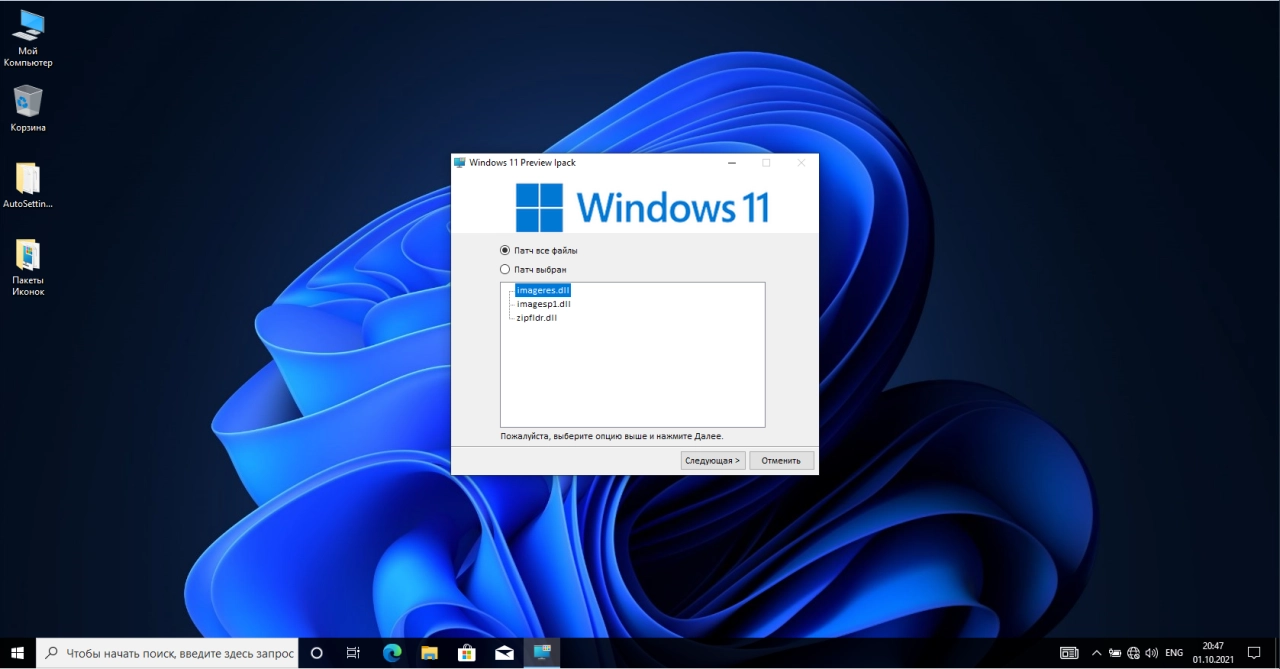Select the 'Патч все файлы' radio option
The width and height of the screenshot is (1280, 669).
coord(539,250)
